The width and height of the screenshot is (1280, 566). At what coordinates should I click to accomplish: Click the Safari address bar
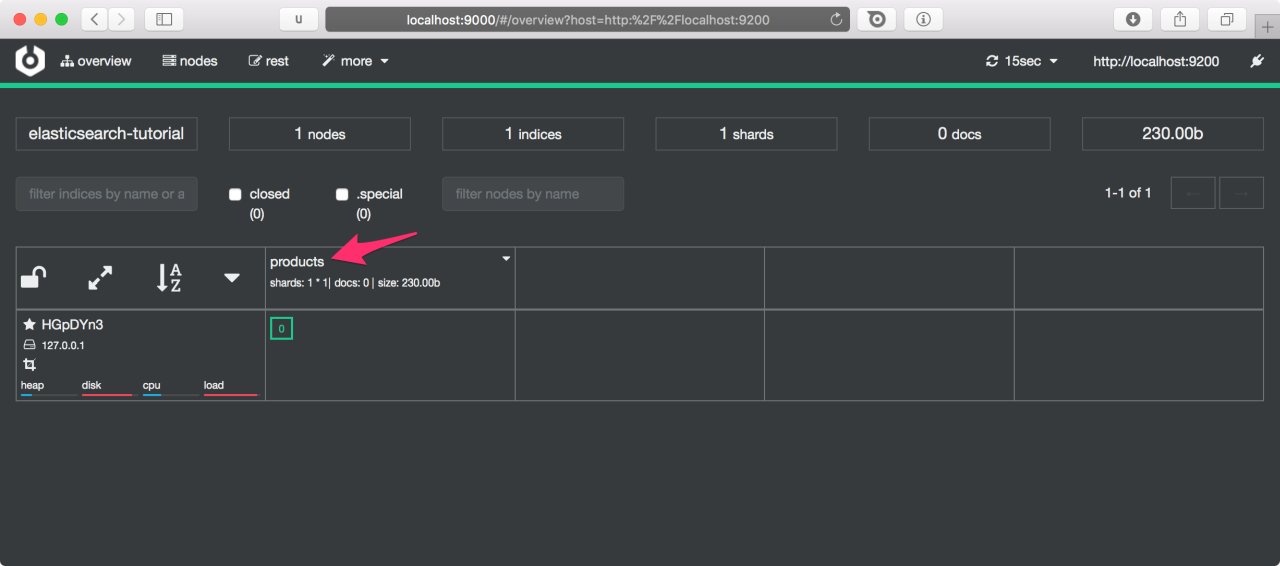(x=588, y=19)
